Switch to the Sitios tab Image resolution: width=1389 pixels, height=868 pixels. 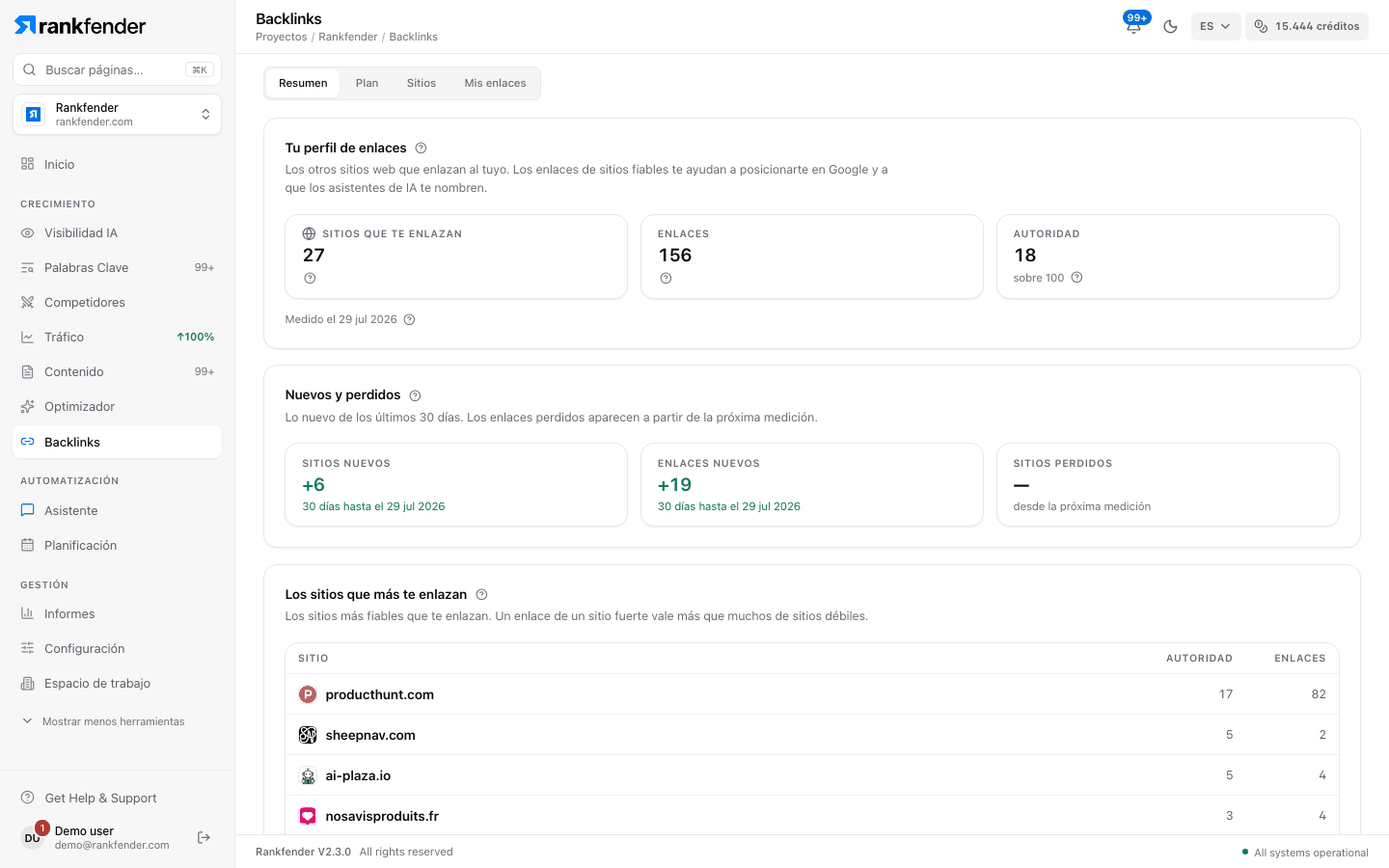pyautogui.click(x=422, y=83)
